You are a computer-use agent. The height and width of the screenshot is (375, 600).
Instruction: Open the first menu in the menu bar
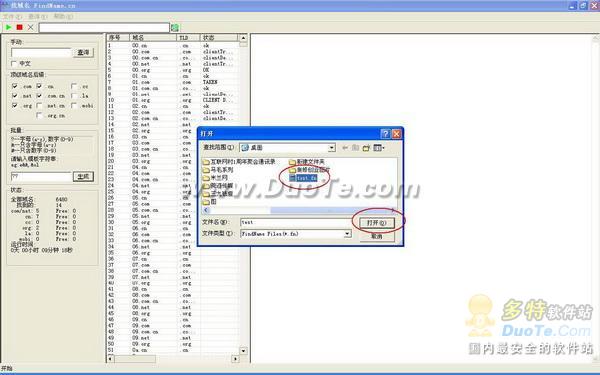point(12,16)
